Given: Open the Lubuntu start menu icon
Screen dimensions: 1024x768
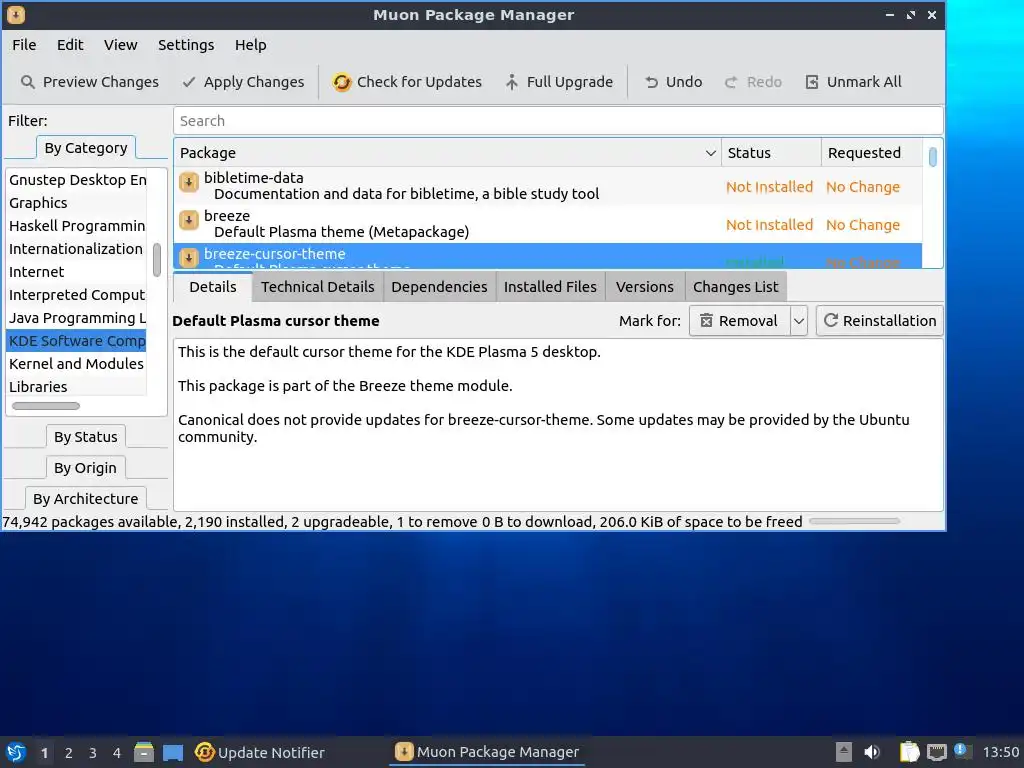Looking at the screenshot, I should [16, 752].
